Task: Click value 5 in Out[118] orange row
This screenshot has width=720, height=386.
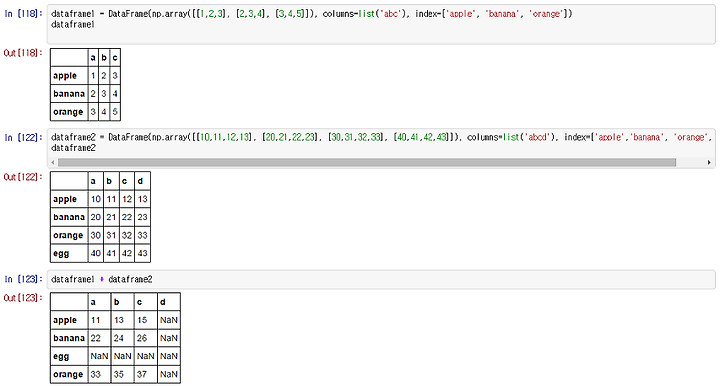Action: [x=115, y=112]
